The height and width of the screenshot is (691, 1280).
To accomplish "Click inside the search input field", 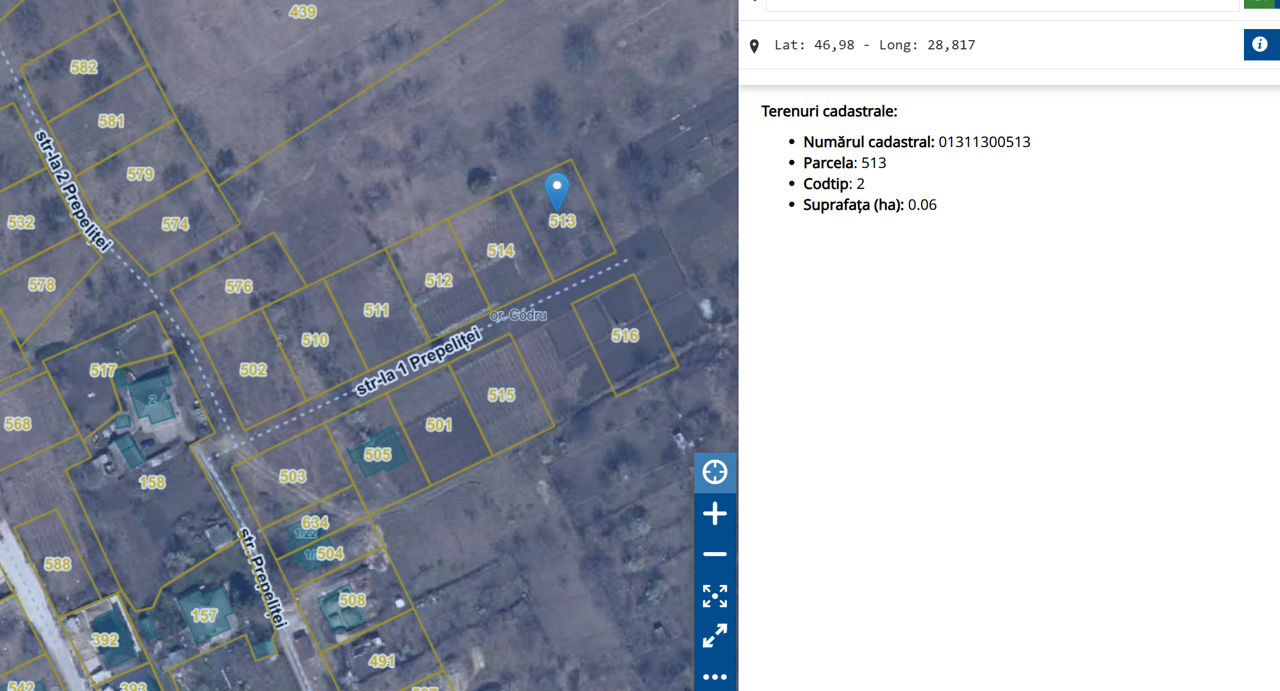I will click(x=1002, y=5).
